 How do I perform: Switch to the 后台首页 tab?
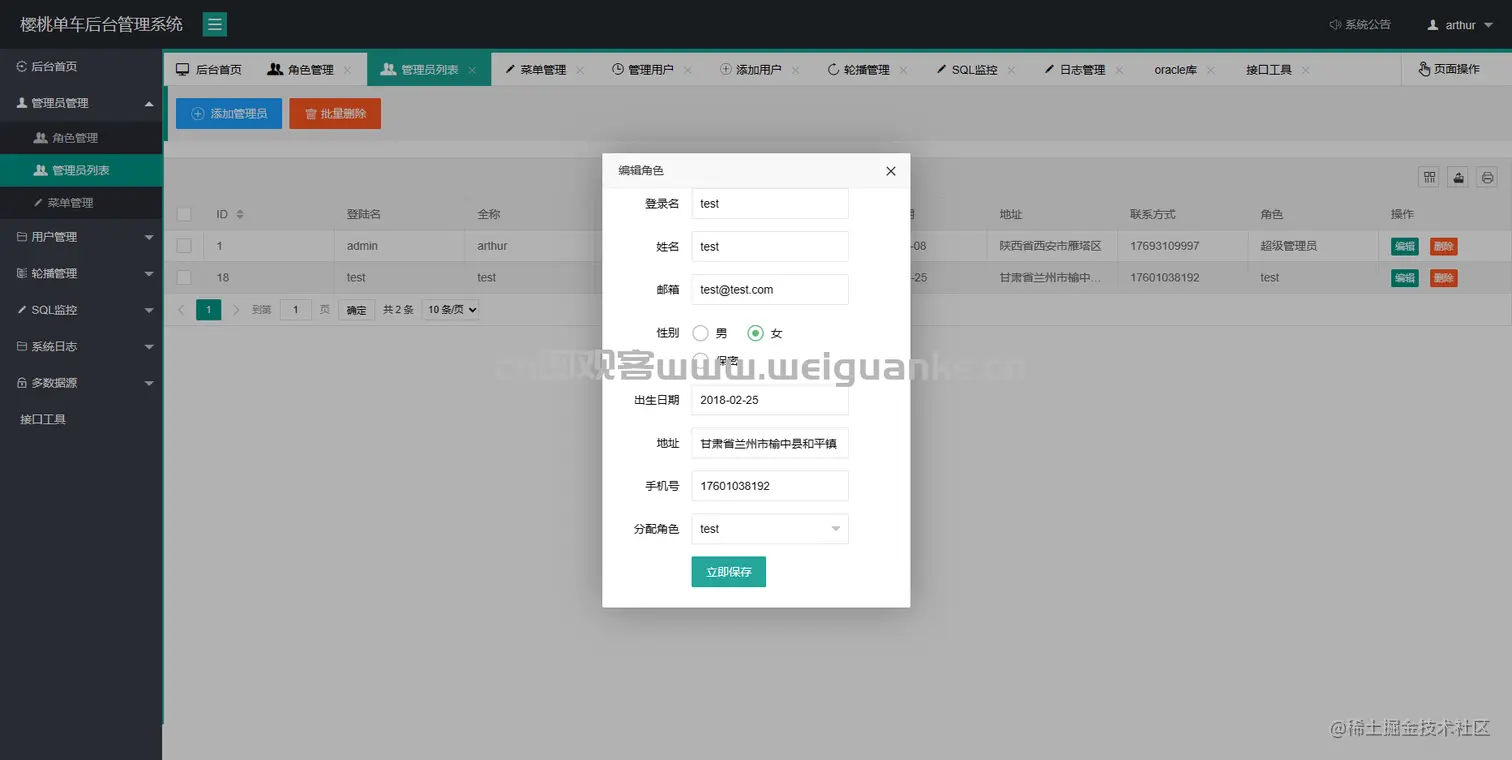pyautogui.click(x=209, y=70)
